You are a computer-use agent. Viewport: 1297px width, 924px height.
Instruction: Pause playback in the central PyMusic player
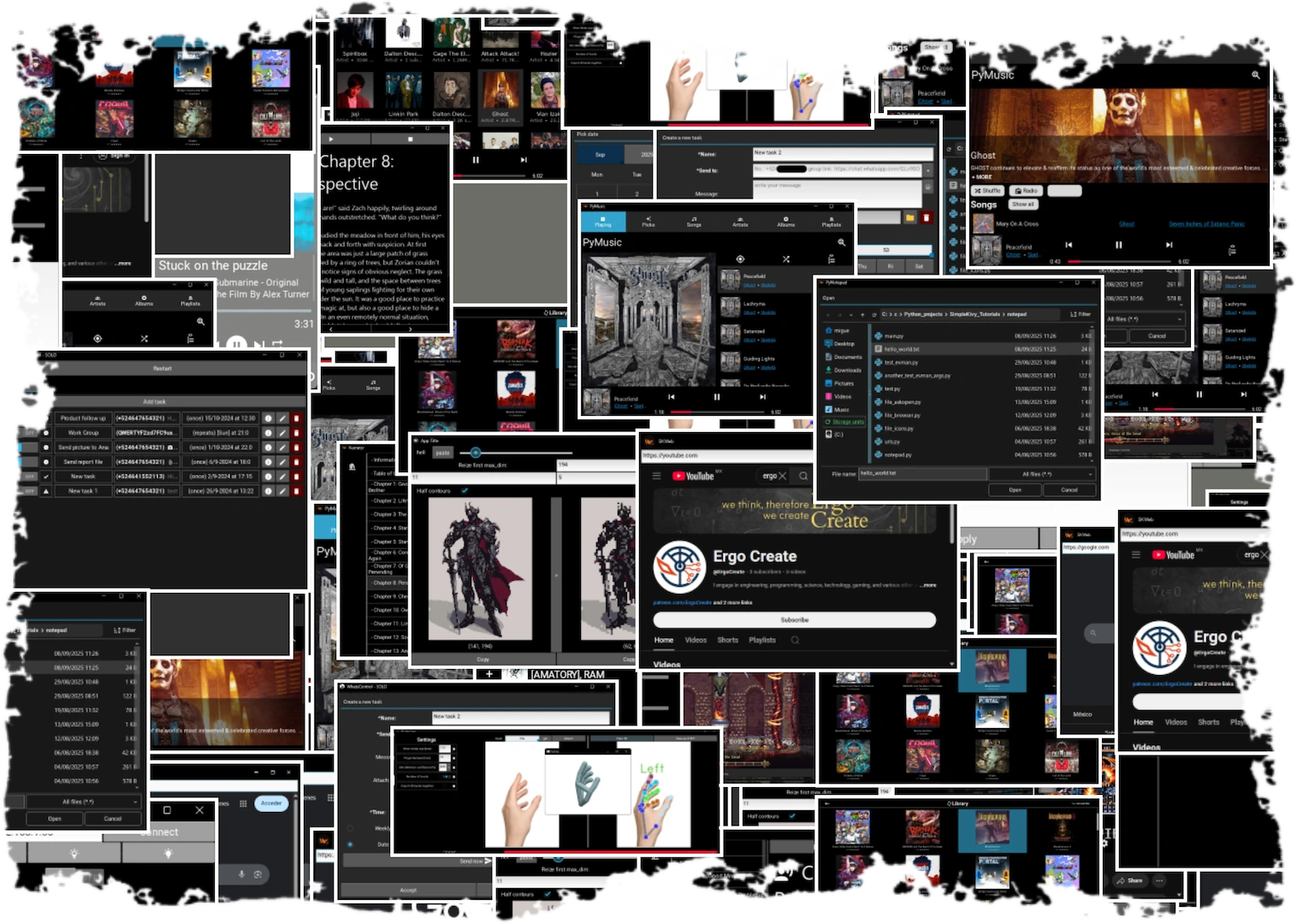(x=716, y=397)
